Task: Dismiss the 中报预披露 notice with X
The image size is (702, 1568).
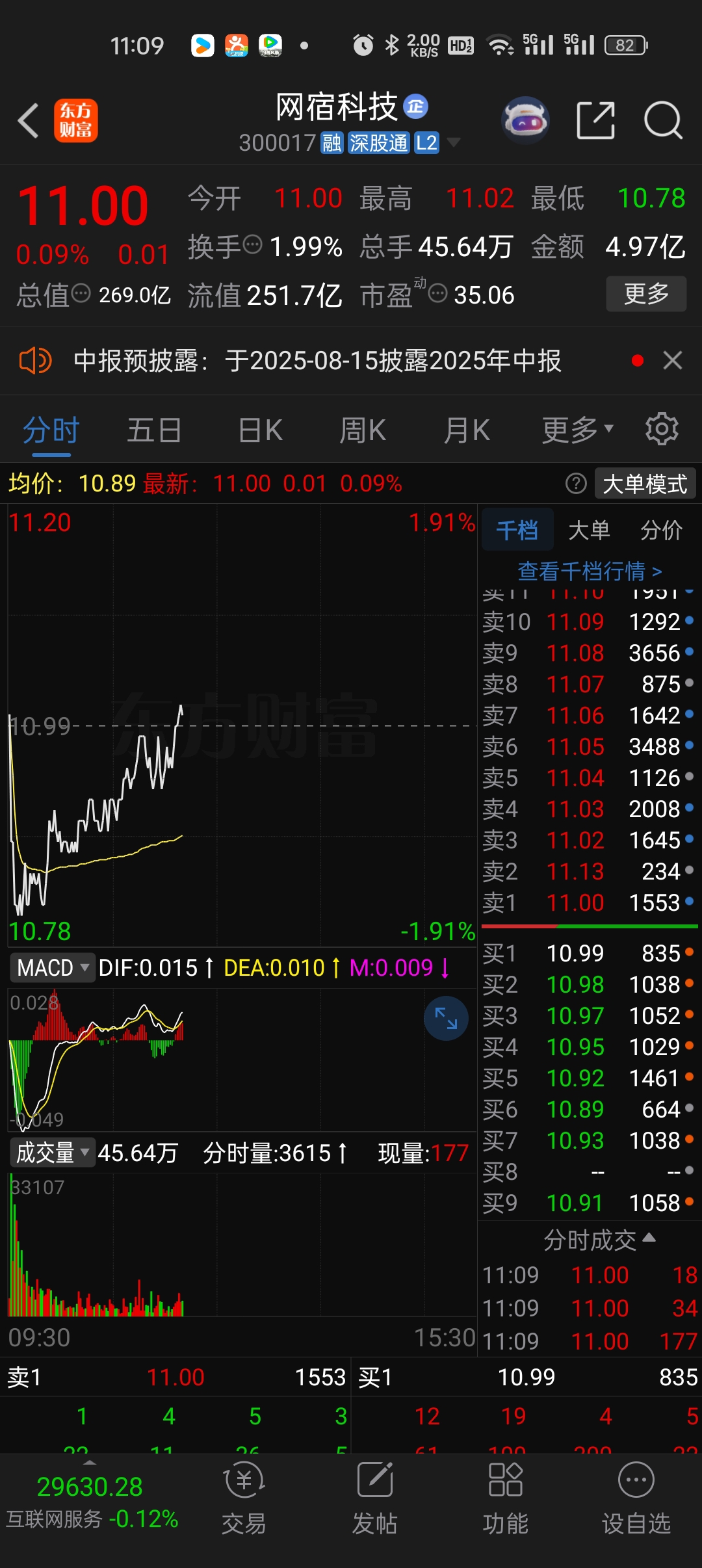Action: (673, 360)
